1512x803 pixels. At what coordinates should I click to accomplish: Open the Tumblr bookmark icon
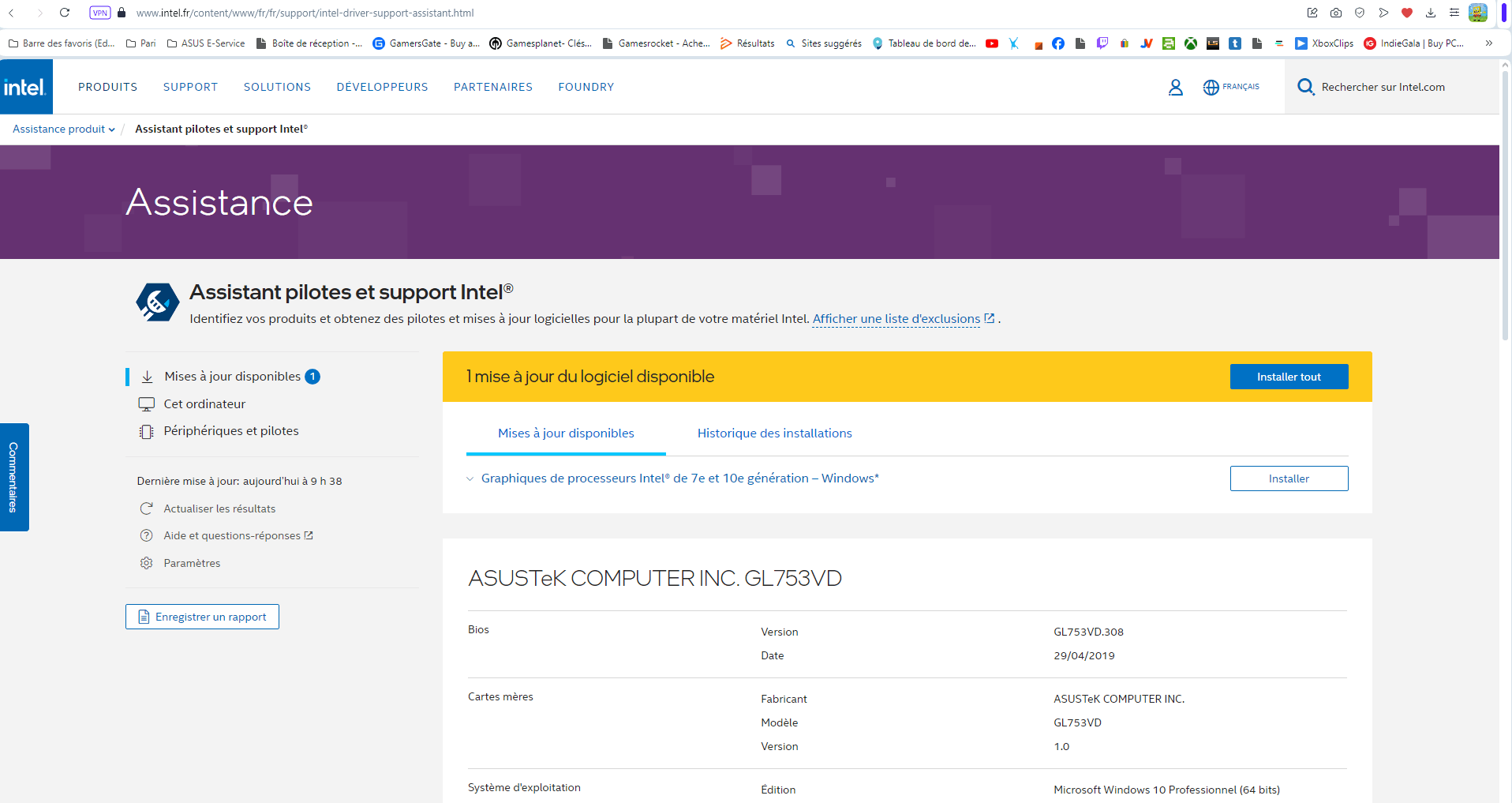1235,43
